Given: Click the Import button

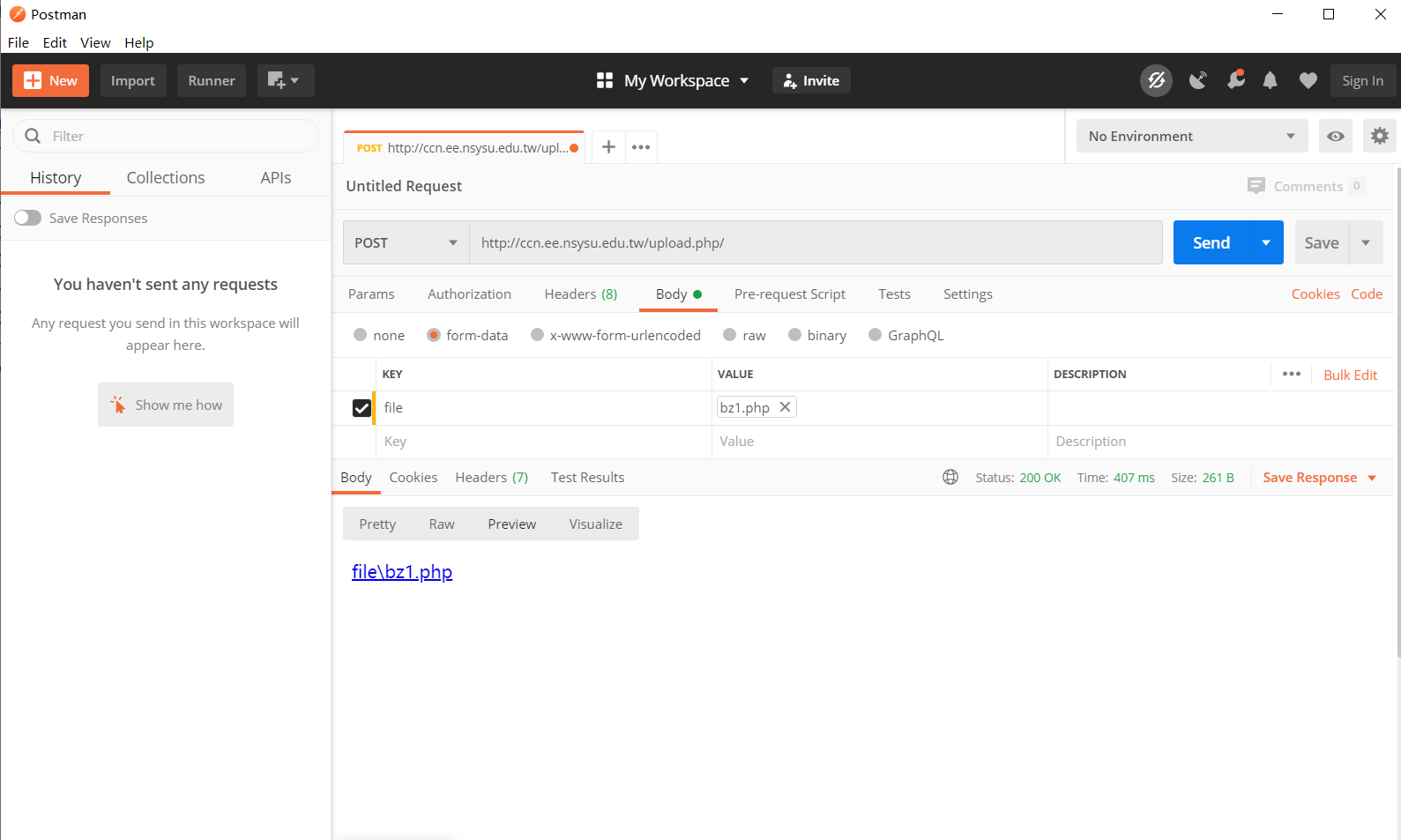Looking at the screenshot, I should 133,81.
